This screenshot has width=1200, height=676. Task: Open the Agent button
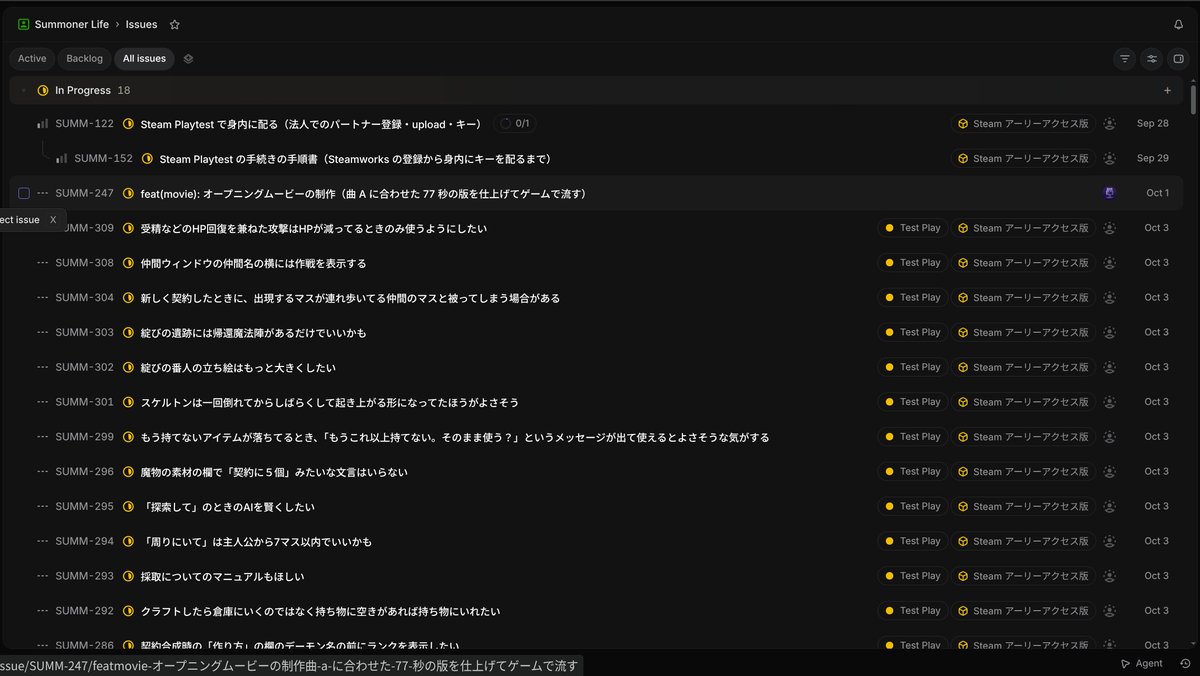1141,663
